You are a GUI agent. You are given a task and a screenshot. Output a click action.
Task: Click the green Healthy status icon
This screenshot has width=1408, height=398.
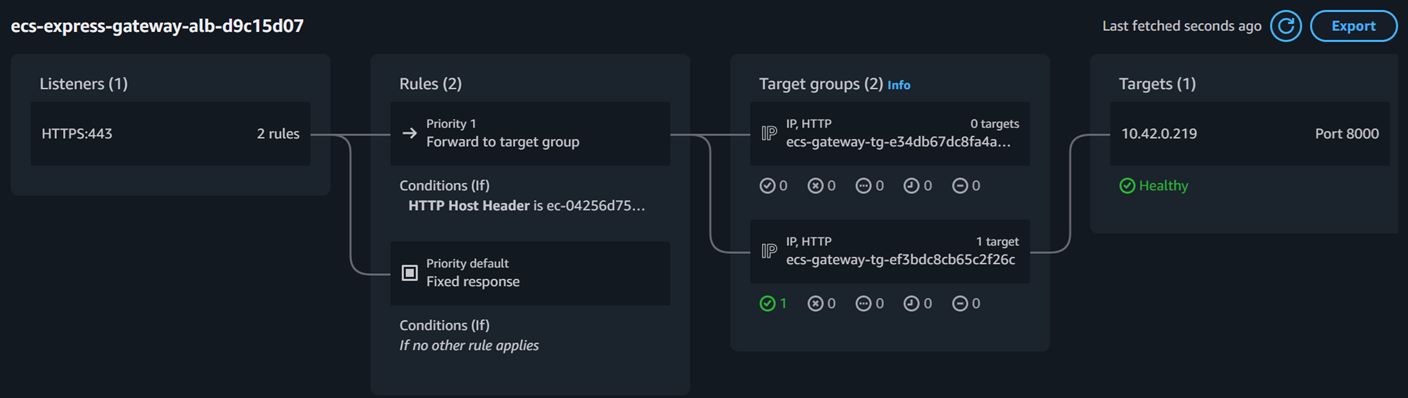(1127, 186)
